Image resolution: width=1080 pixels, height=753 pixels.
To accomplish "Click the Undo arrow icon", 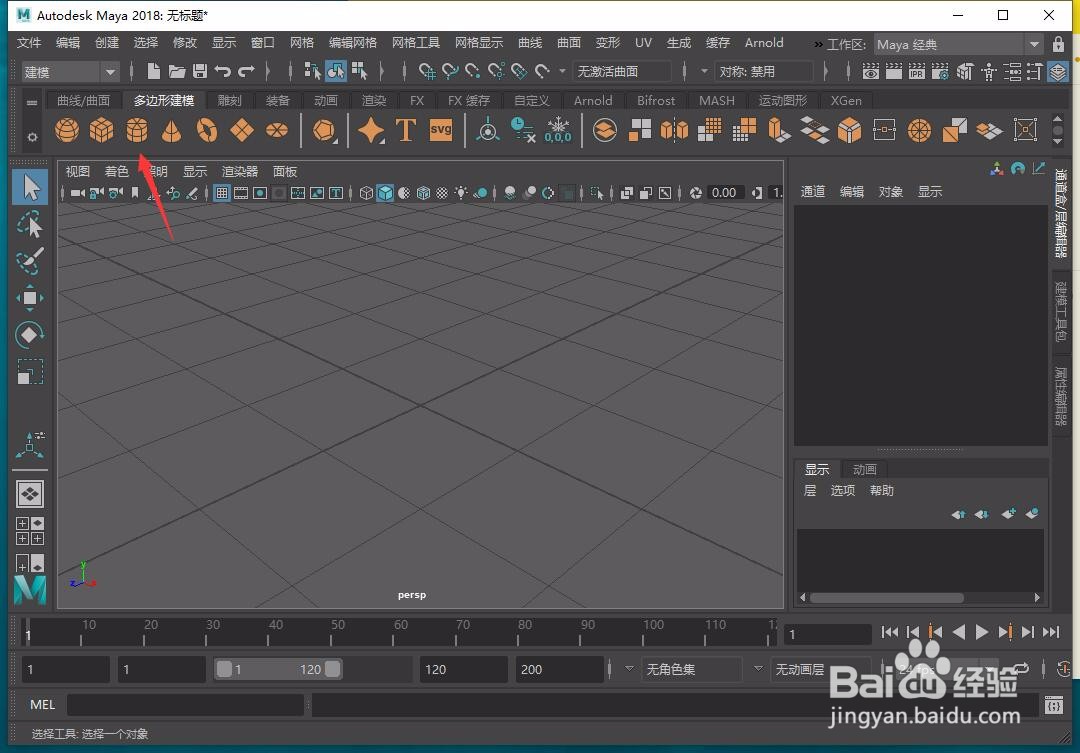I will tap(222, 71).
